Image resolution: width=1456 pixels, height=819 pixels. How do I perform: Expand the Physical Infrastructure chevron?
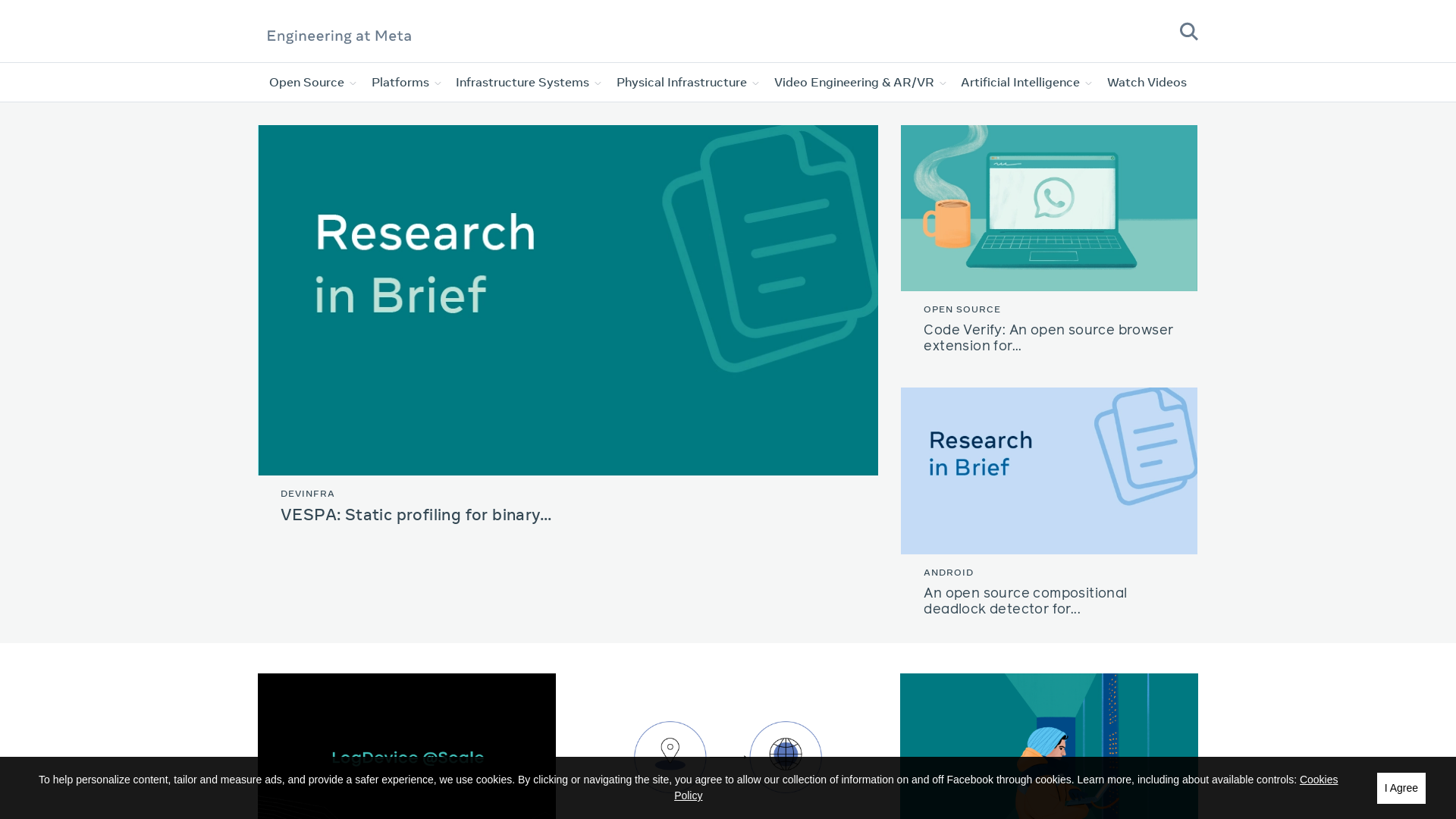pyautogui.click(x=755, y=83)
